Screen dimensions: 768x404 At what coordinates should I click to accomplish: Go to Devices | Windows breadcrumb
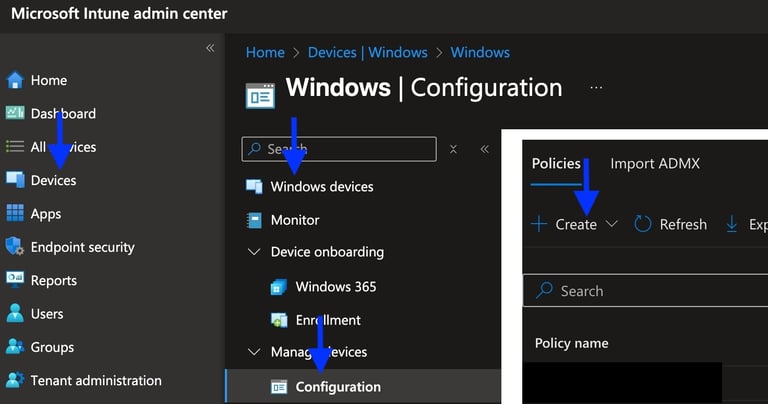tap(367, 52)
